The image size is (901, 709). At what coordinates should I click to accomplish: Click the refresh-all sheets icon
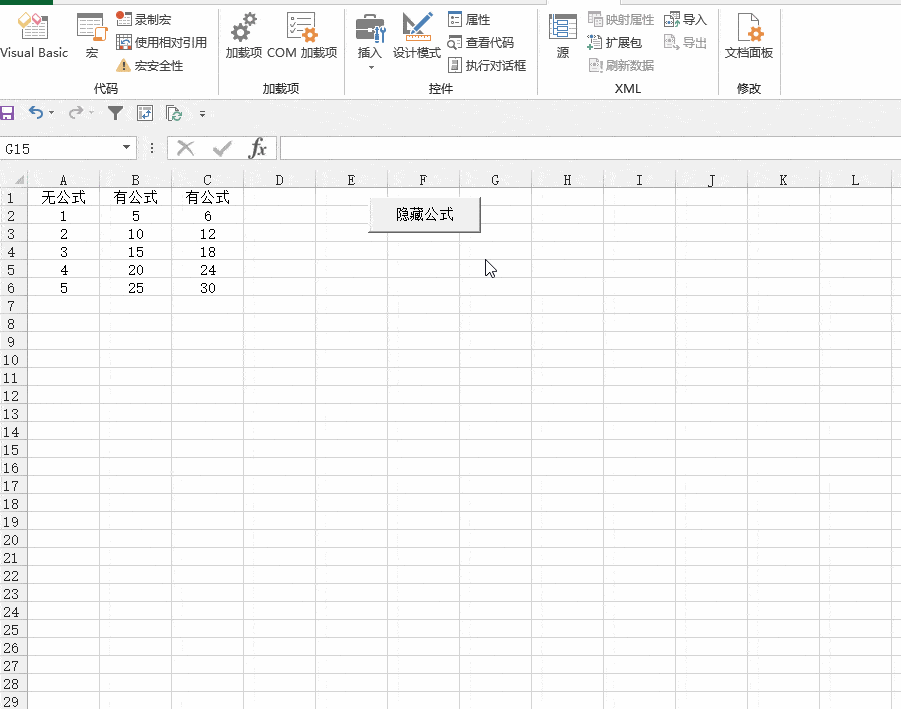174,113
